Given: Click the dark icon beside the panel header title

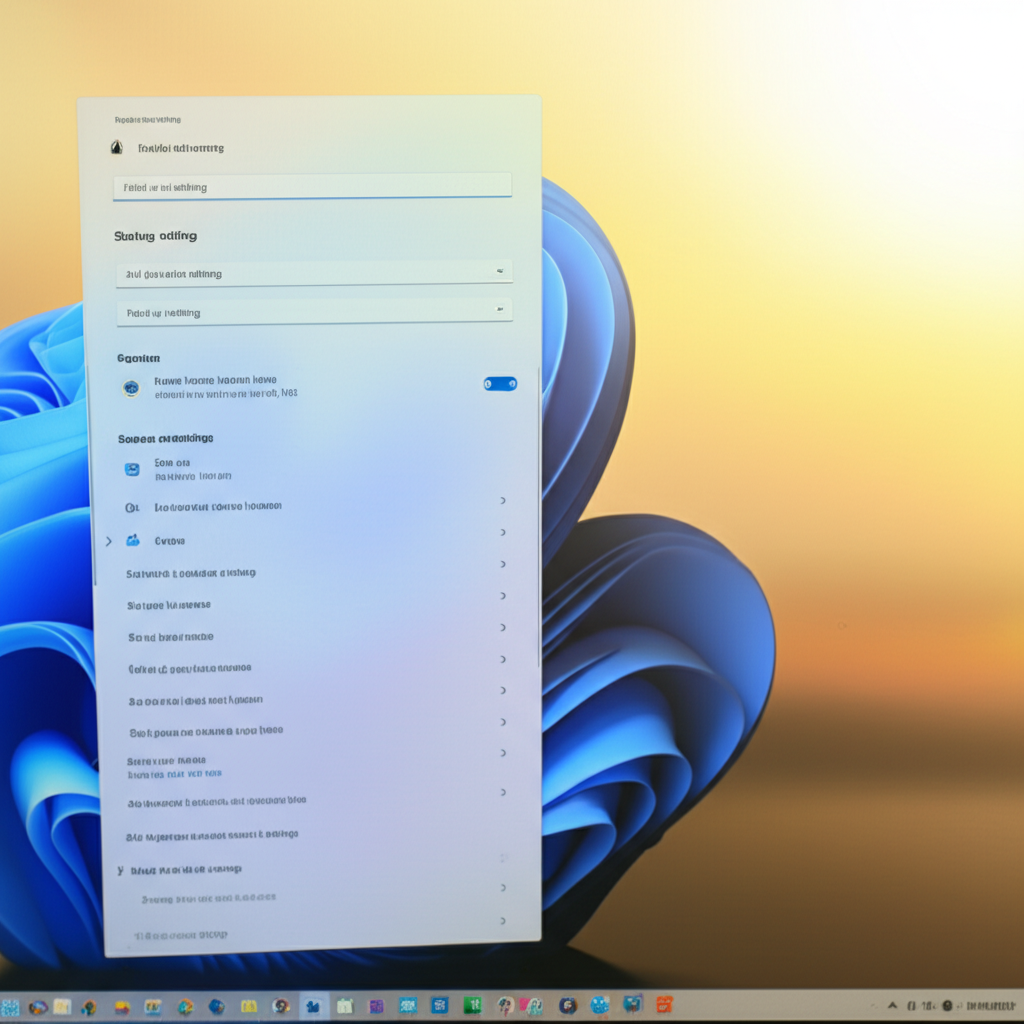Looking at the screenshot, I should pyautogui.click(x=117, y=148).
